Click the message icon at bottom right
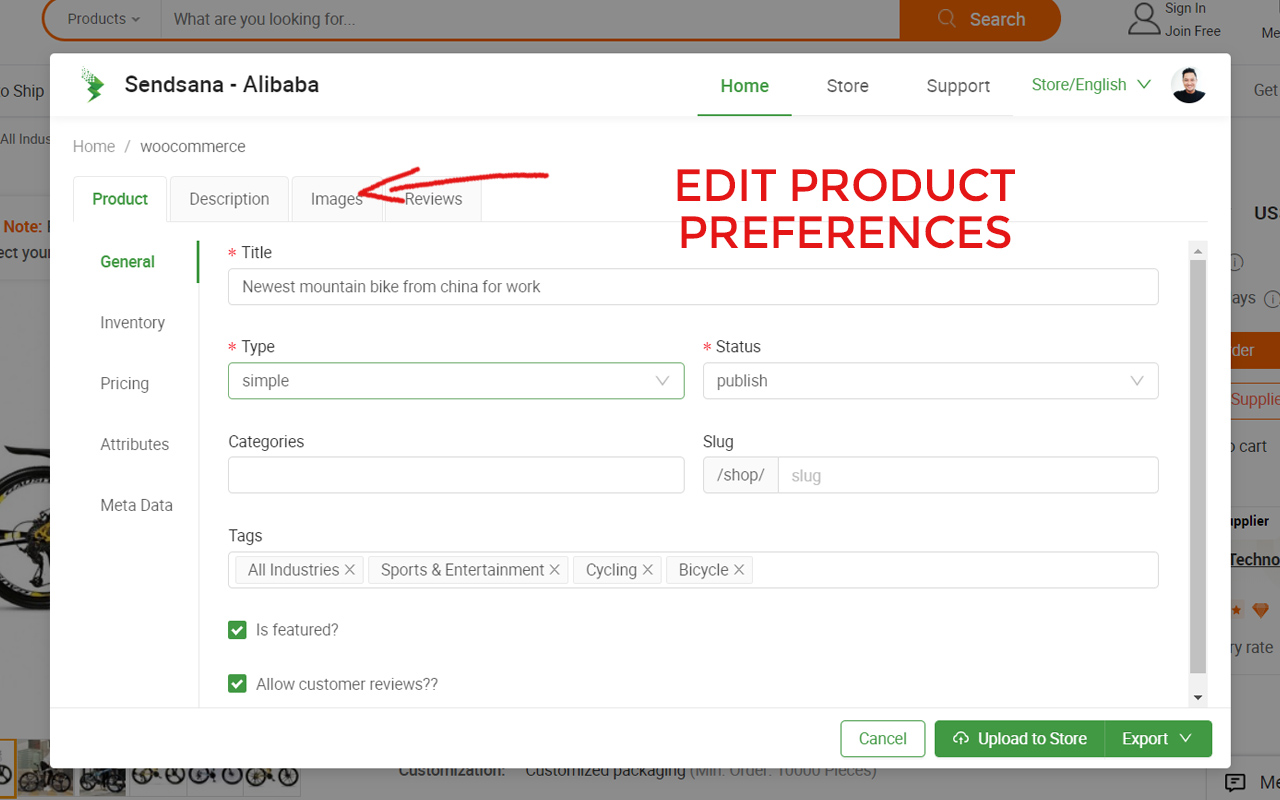The height and width of the screenshot is (800, 1280). point(1236,782)
